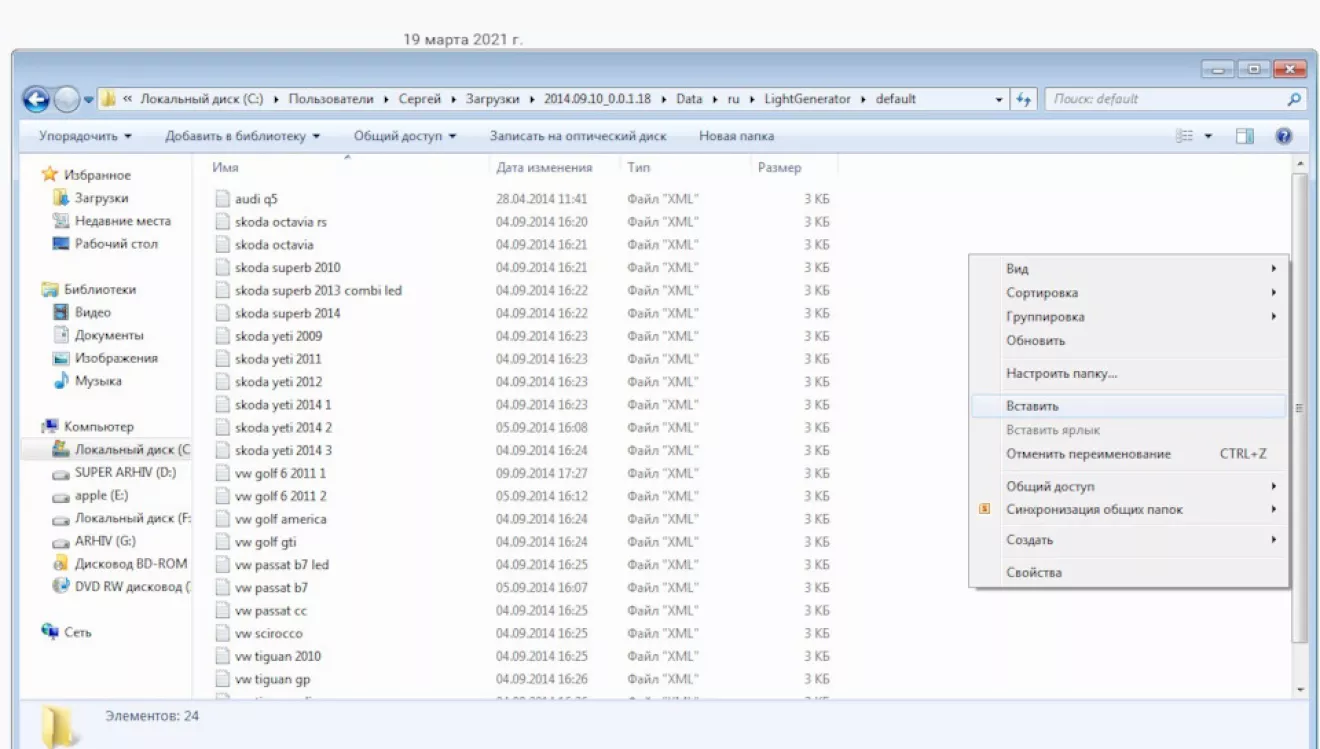Open Загрузки in the Избранное sidebar
Screen dimensions: 1320x749
click(101, 198)
